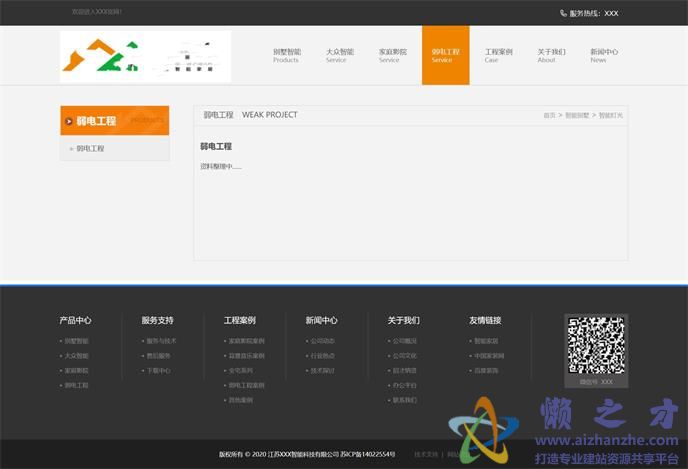688x469 pixels.
Task: Click the 工程案例 footer heading
Action: coord(240,320)
